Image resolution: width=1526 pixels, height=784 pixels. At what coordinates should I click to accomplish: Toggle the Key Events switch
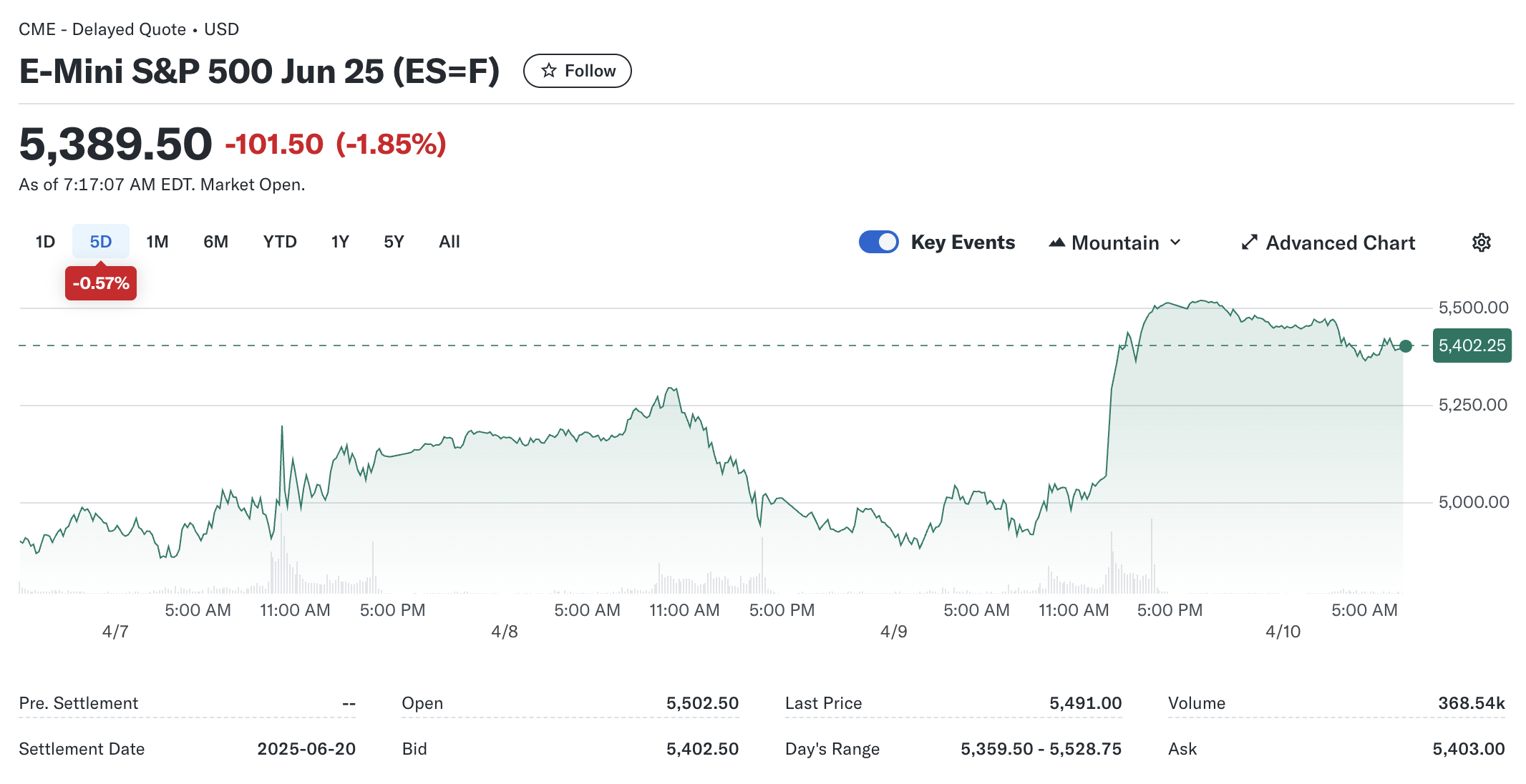(878, 242)
